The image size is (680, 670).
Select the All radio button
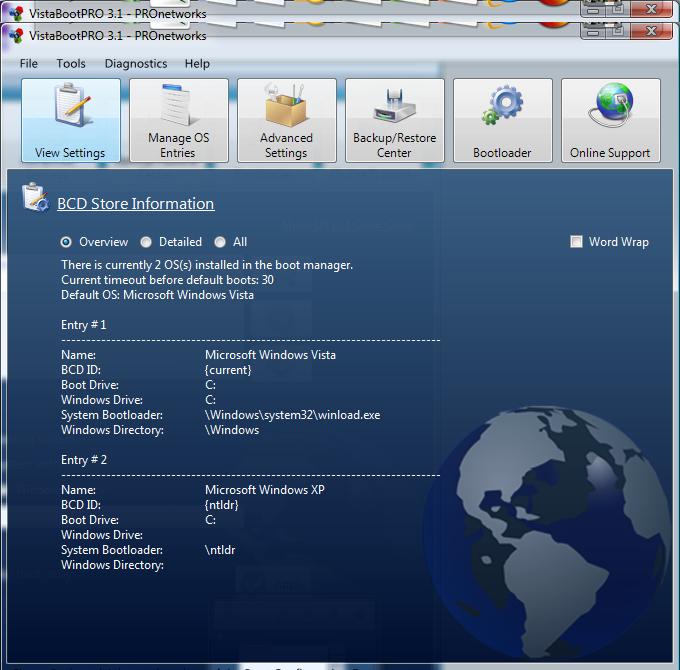[x=220, y=242]
